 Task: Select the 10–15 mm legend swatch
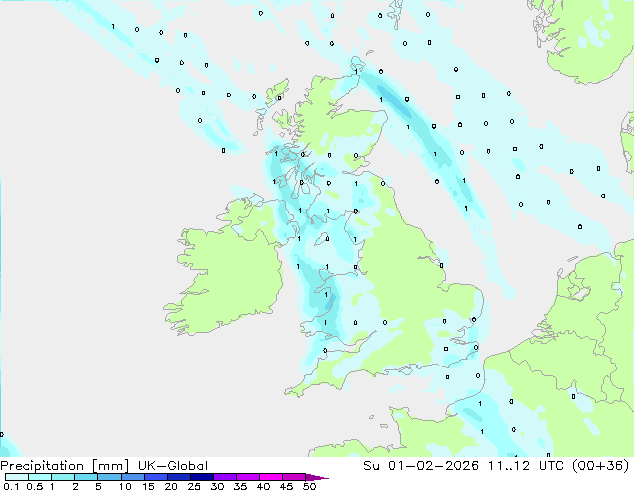132,477
